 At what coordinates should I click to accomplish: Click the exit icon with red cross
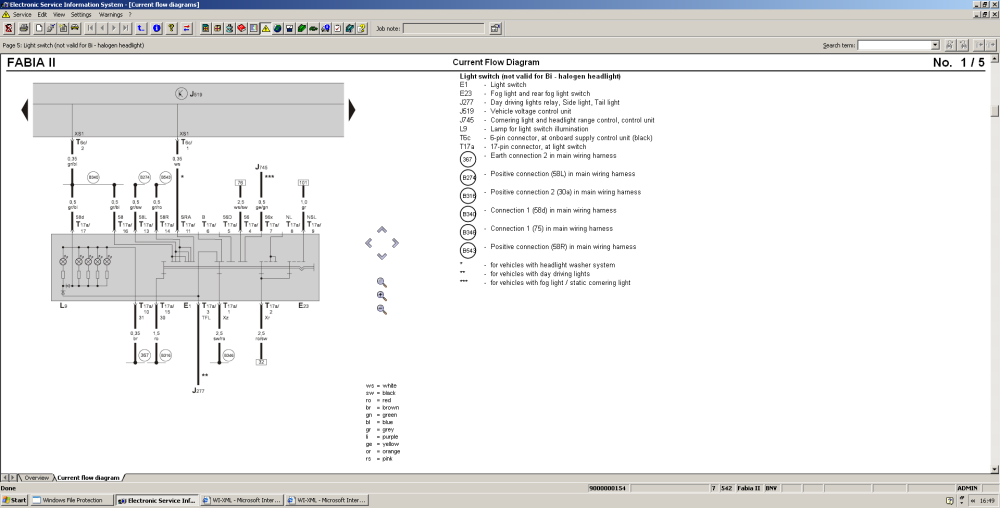[8, 28]
